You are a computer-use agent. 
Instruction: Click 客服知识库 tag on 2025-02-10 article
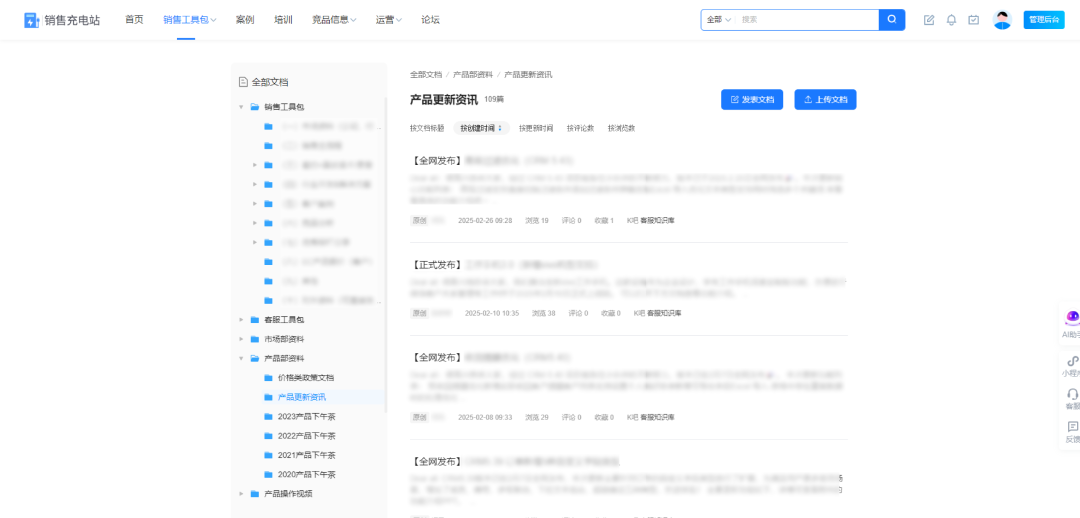(664, 313)
